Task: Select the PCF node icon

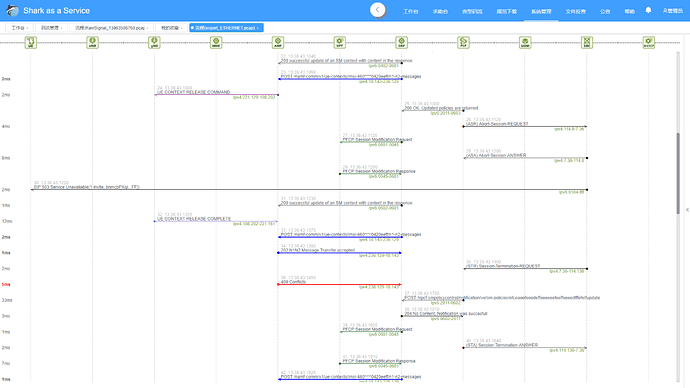Action: [x=463, y=42]
